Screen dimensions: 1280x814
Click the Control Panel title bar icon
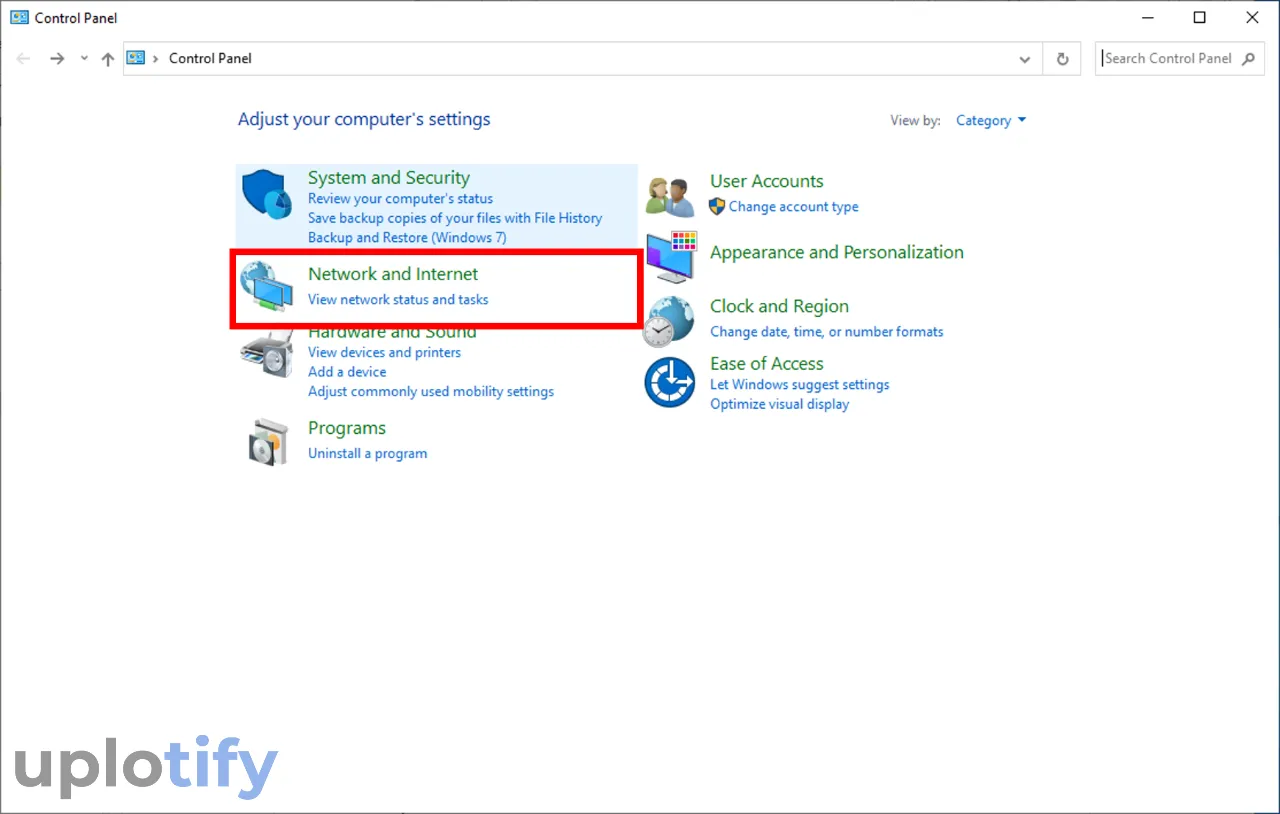click(19, 17)
